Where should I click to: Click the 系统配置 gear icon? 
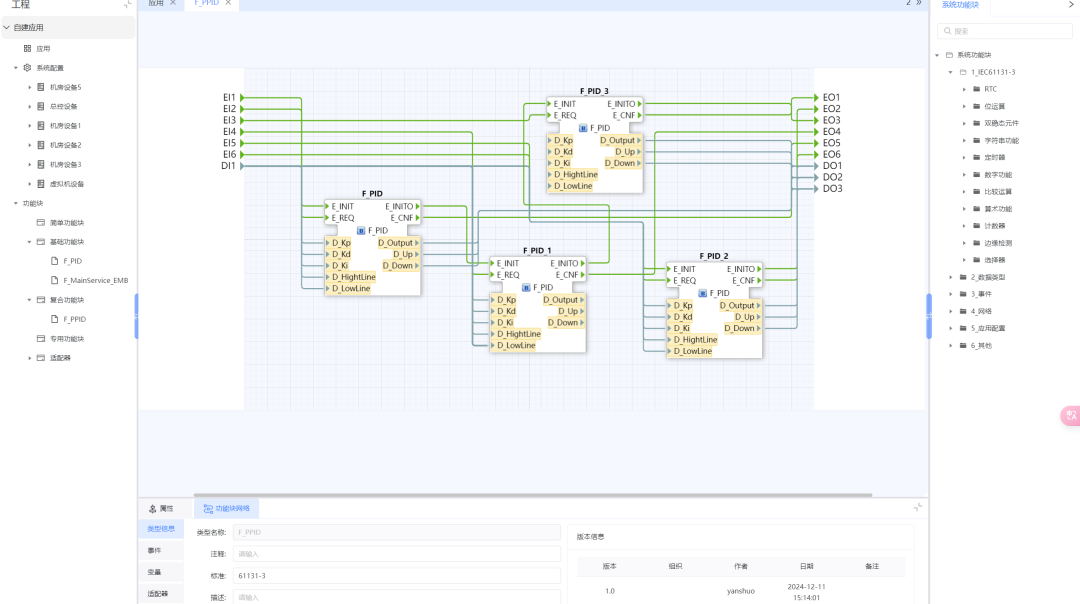click(x=27, y=68)
